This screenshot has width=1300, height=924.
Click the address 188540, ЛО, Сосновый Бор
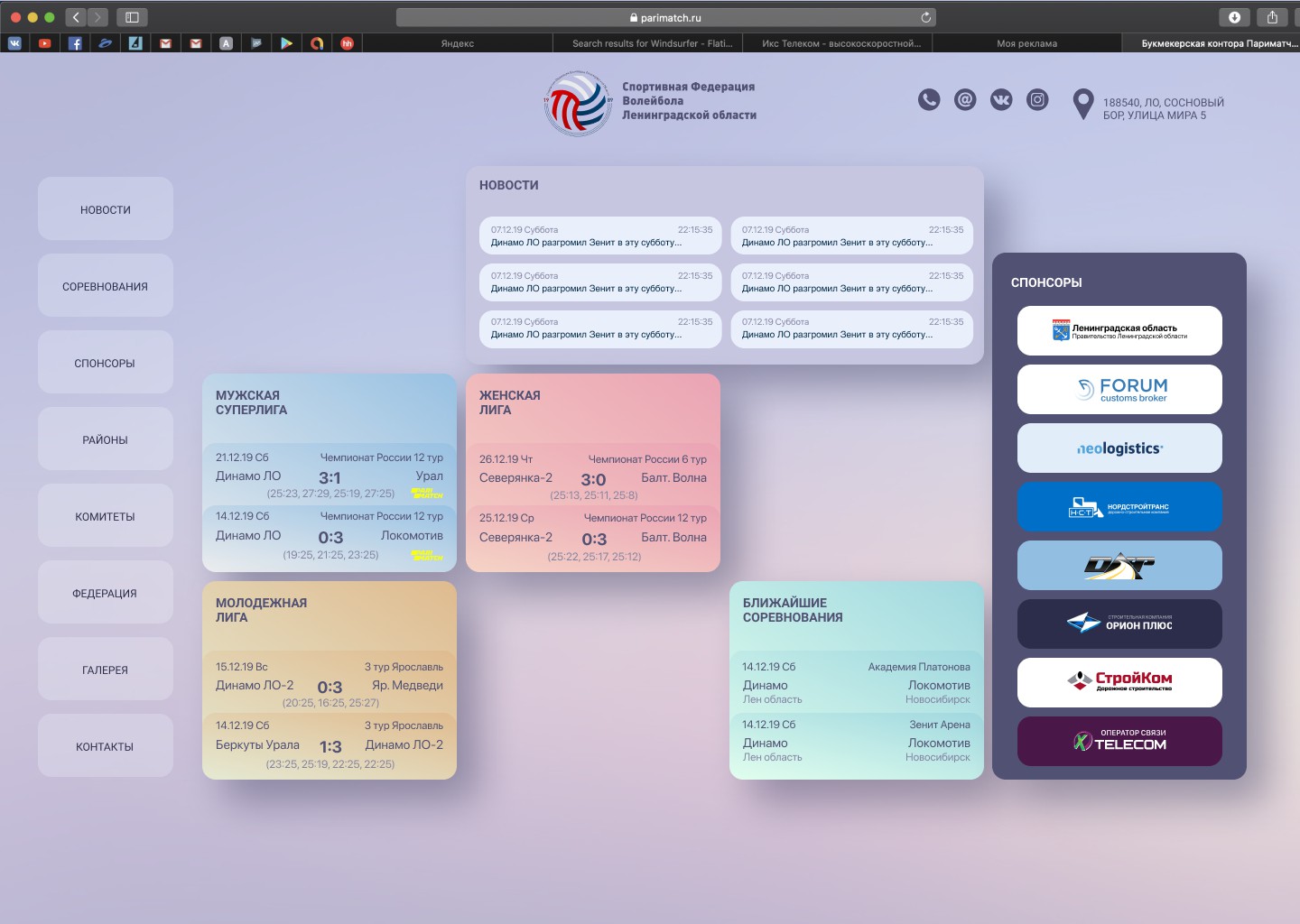pos(1163,108)
